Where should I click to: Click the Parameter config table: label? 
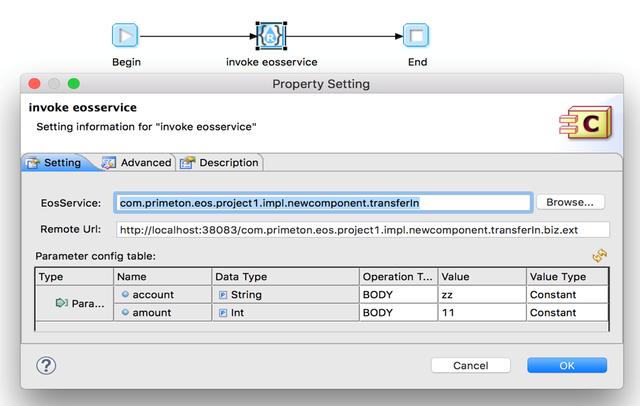point(96,256)
